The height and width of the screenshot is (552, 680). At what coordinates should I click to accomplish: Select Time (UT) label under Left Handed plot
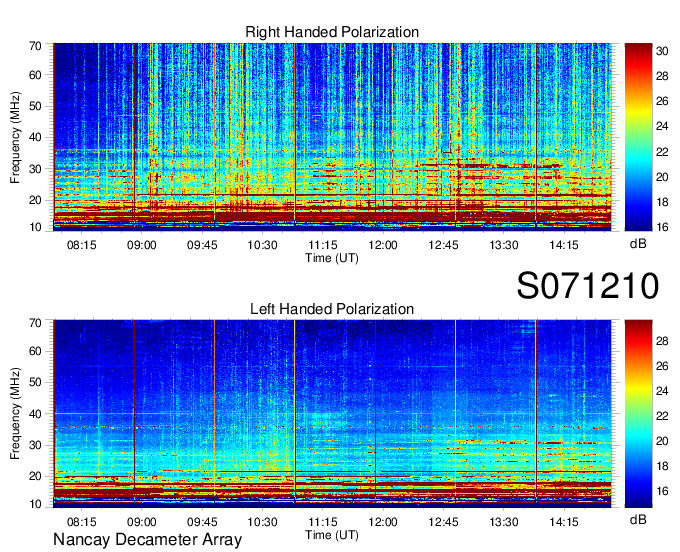[x=332, y=535]
